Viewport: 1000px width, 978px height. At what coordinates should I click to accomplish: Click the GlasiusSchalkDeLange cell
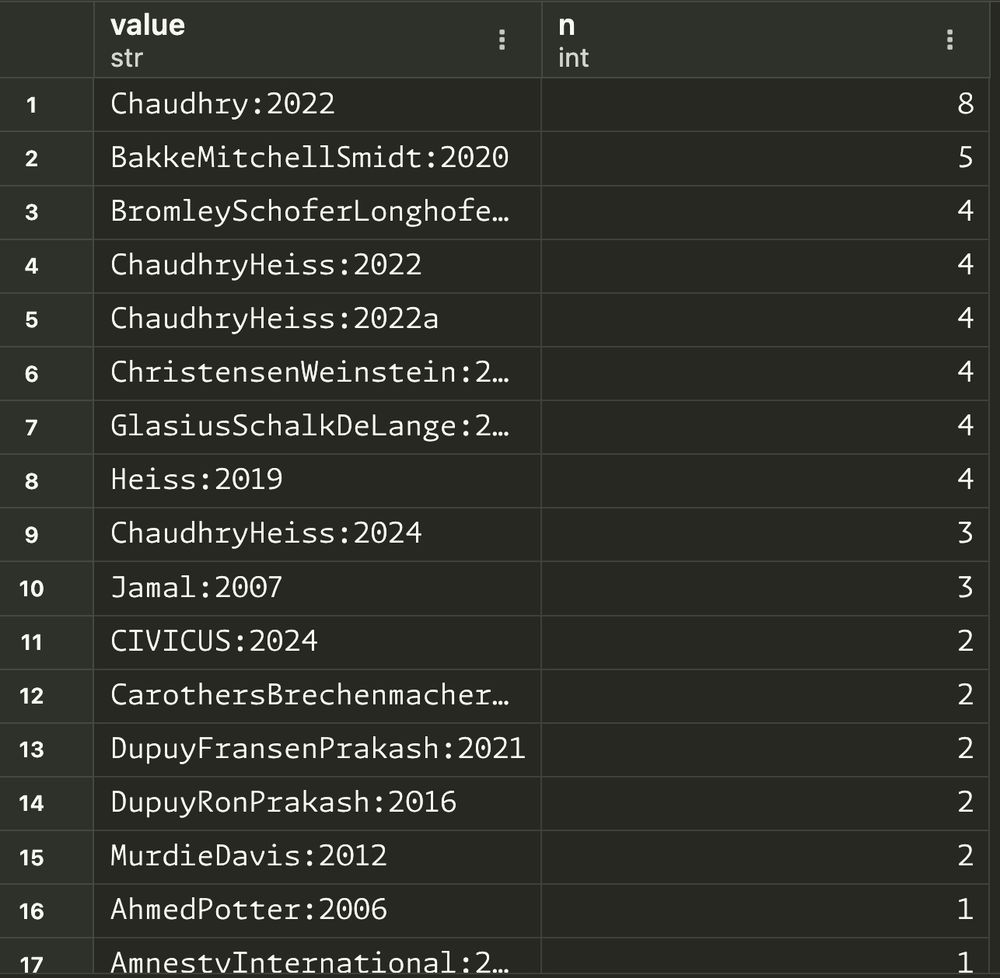point(318,427)
